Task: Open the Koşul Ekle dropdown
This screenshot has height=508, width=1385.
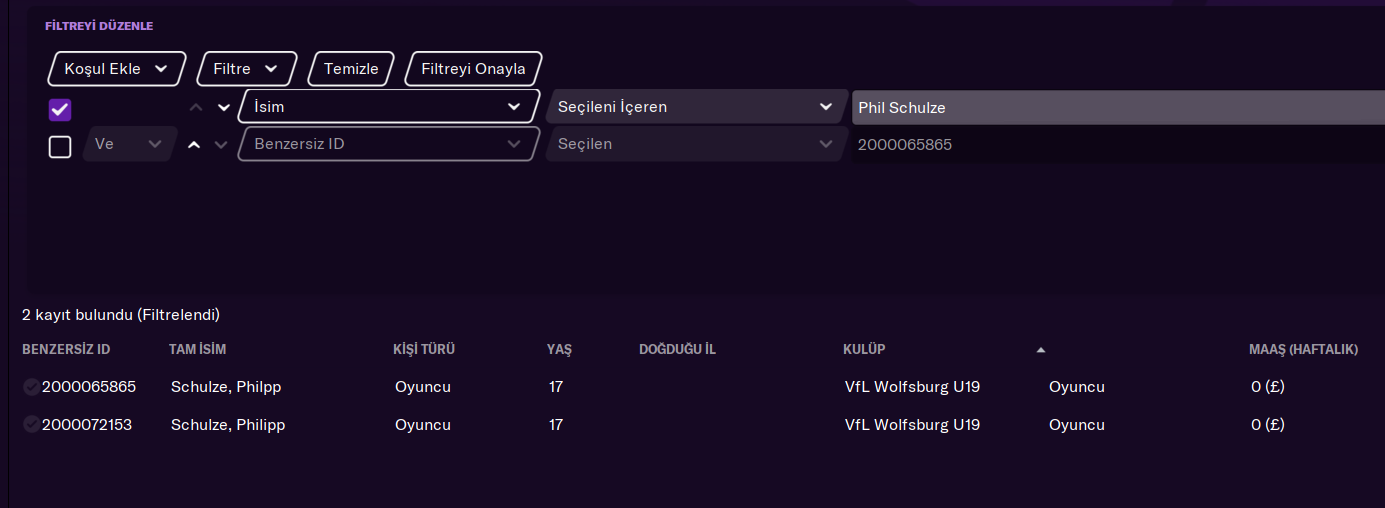Action: coord(117,69)
